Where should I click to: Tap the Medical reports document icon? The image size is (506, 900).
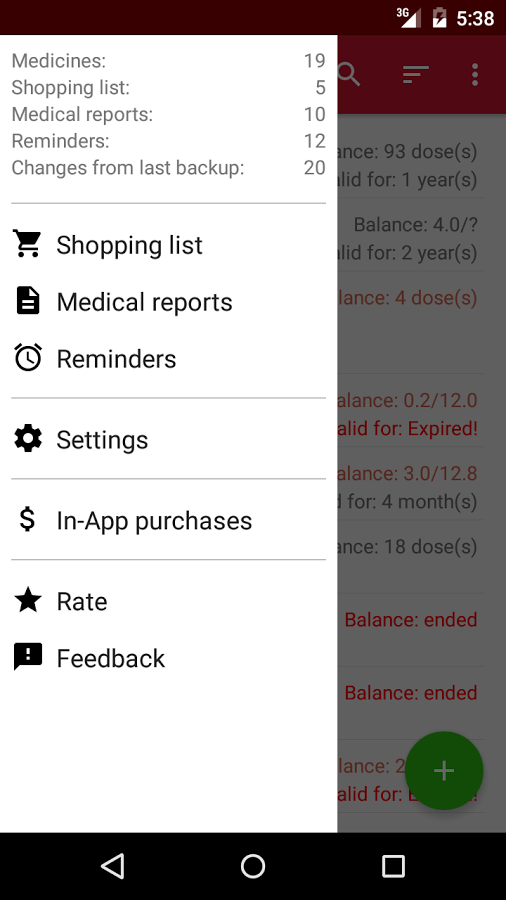(x=28, y=301)
